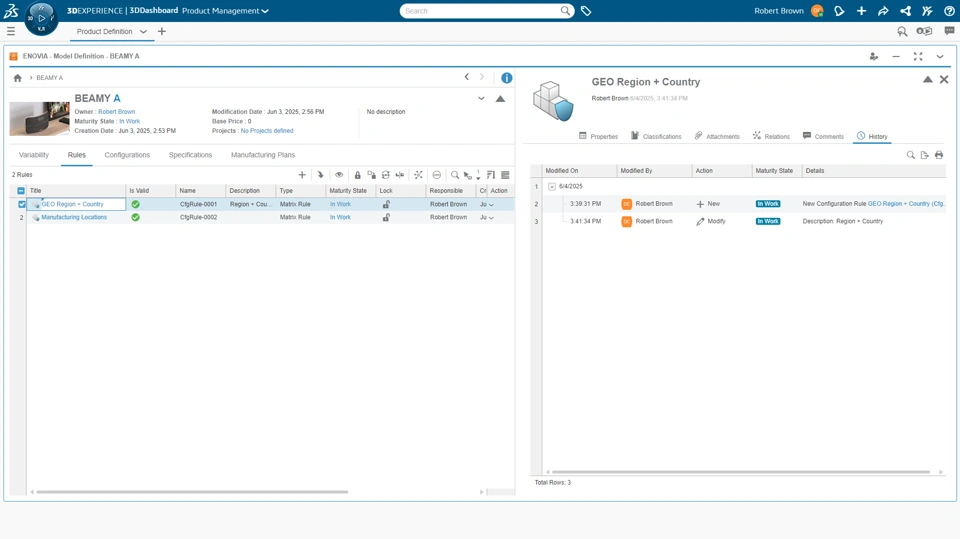Screen dimensions: 960x539
Task: Expand the Product Management dropdown
Action: tap(264, 11)
